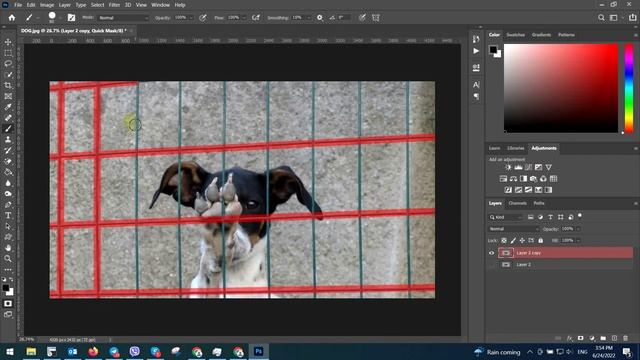The image size is (640, 360).
Task: Open Photoshop from the Windows taskbar
Action: pyautogui.click(x=258, y=351)
